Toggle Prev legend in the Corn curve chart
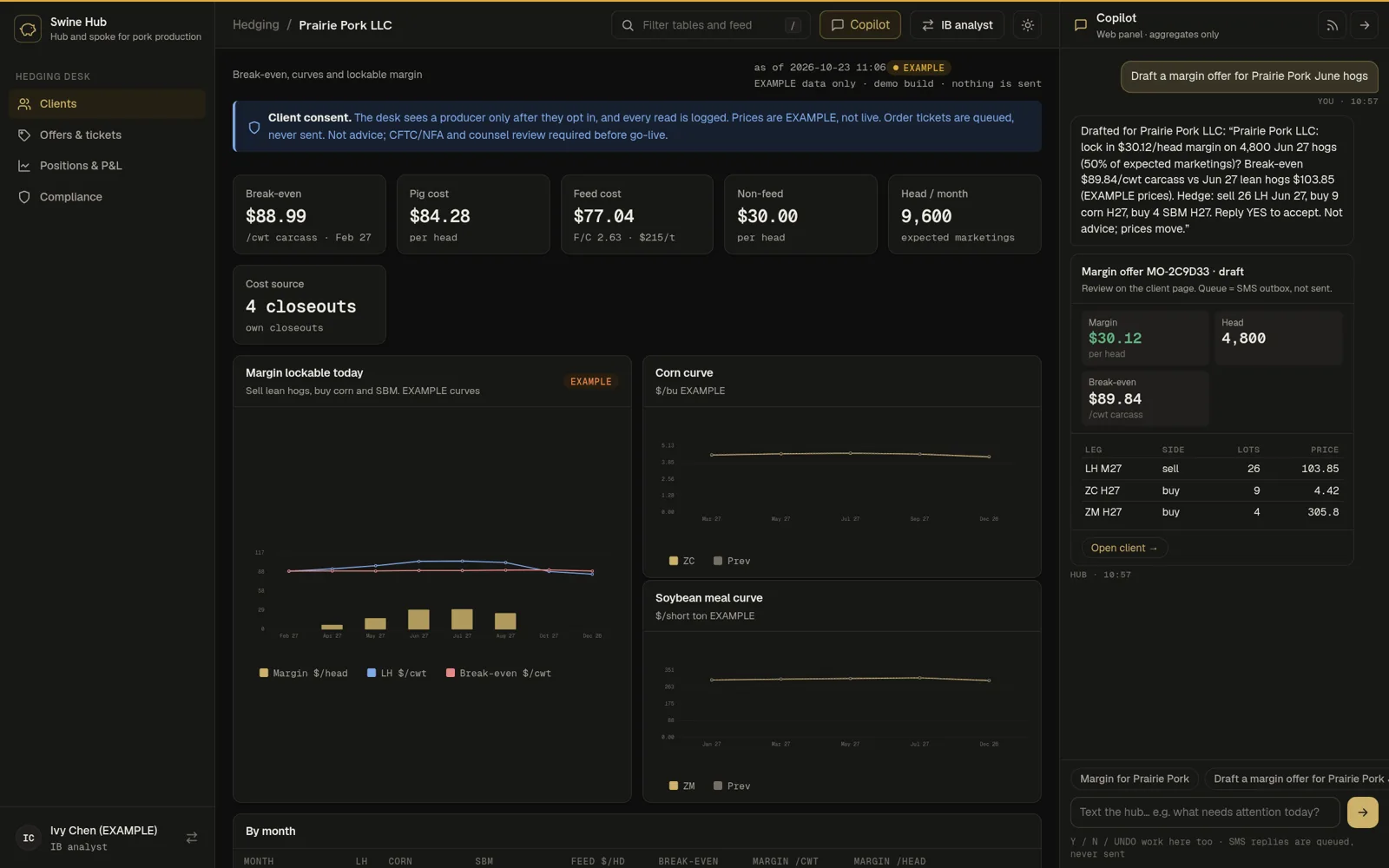This screenshot has width=1389, height=868. [732, 562]
